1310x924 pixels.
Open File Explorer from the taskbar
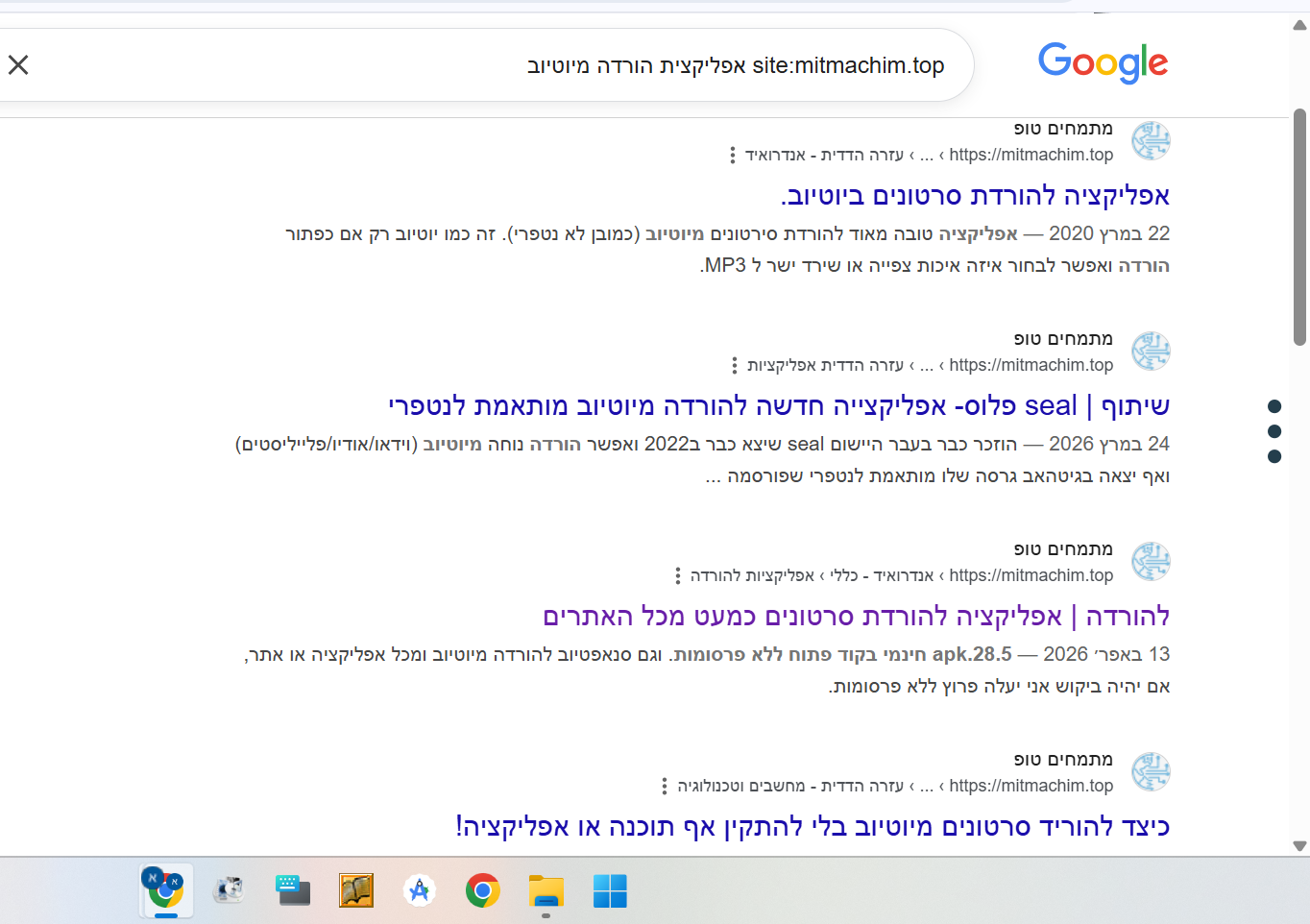pyautogui.click(x=546, y=890)
